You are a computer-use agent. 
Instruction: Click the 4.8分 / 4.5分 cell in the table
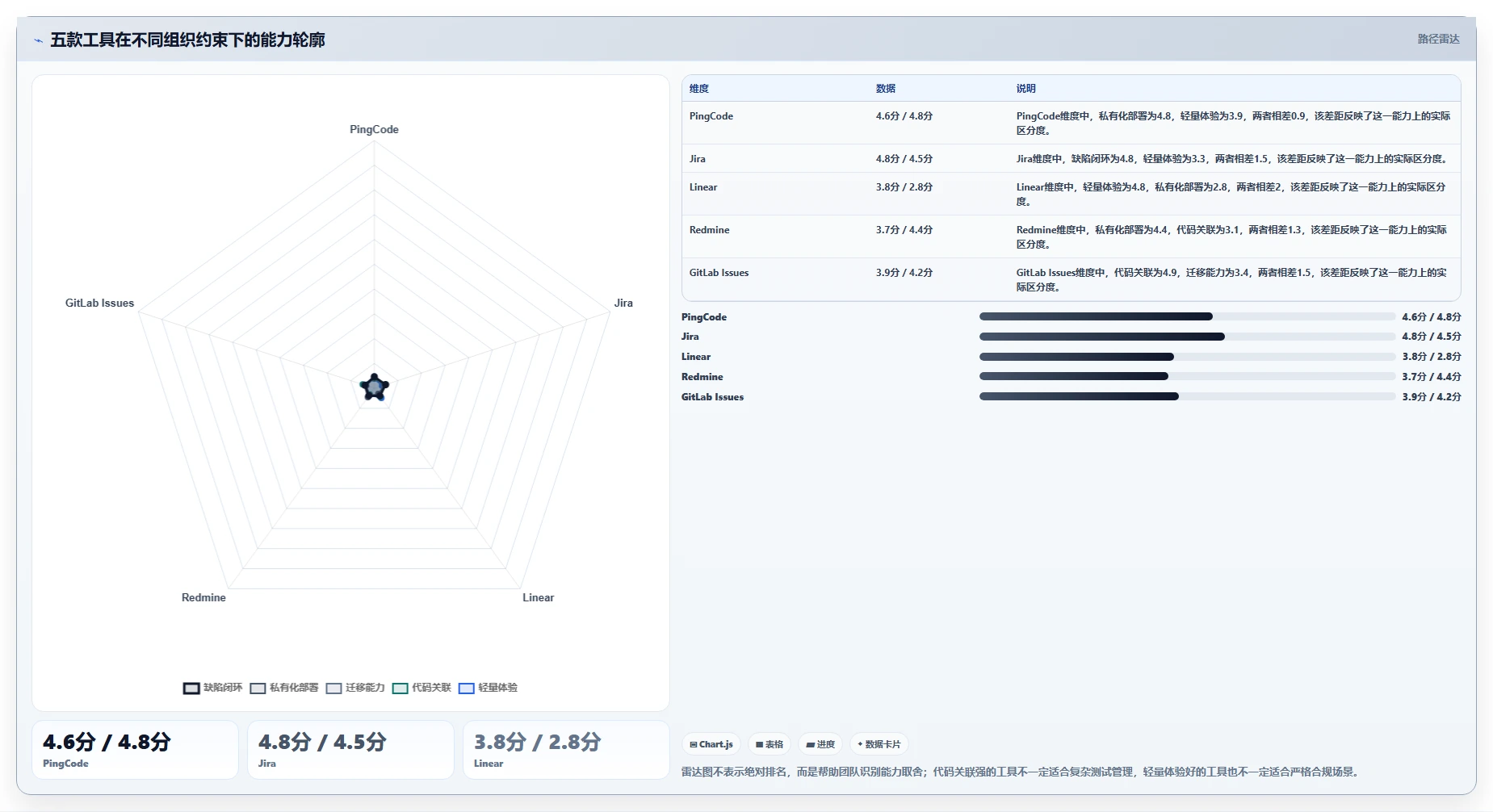coord(904,159)
